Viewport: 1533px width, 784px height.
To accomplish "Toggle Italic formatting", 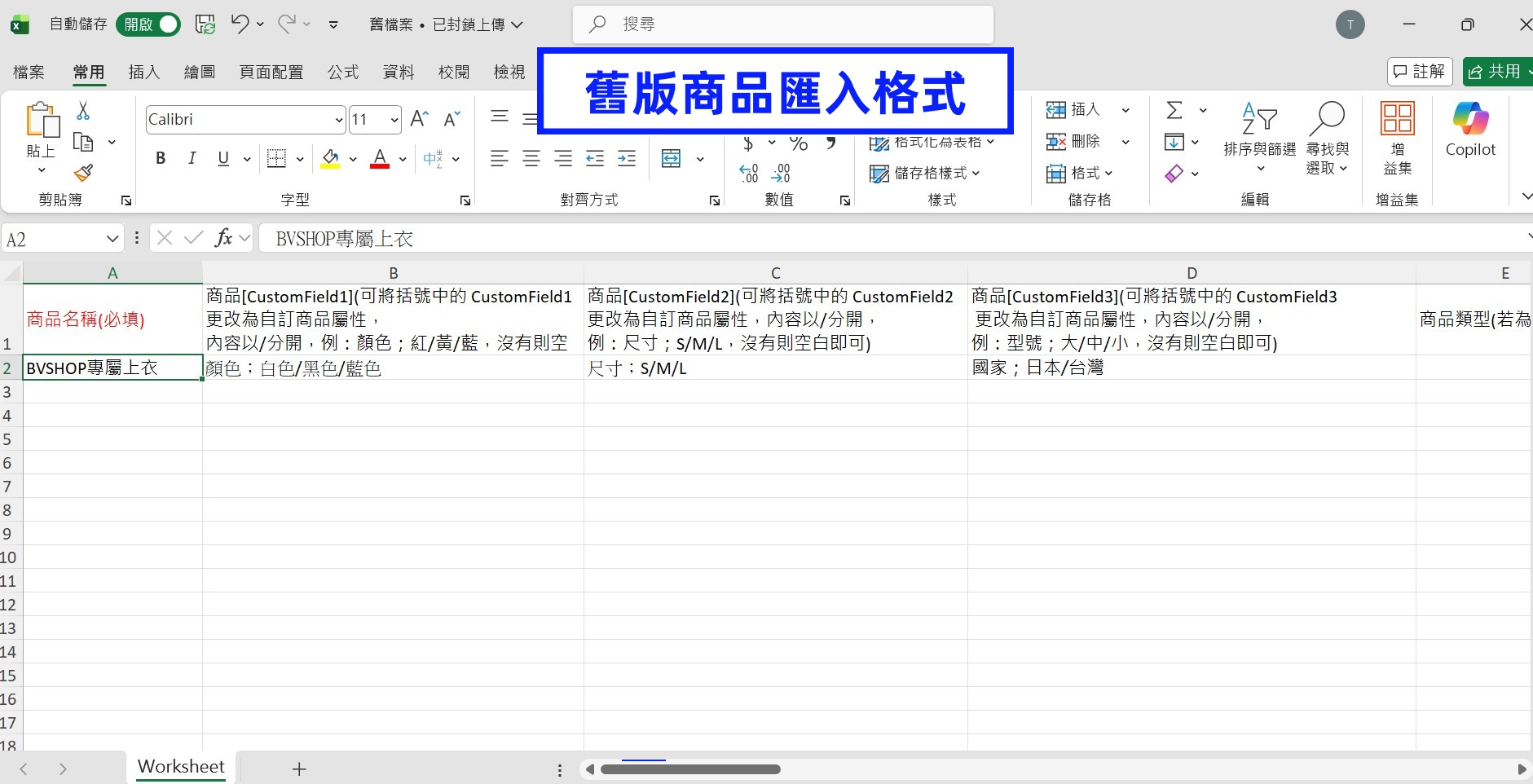I will (192, 159).
